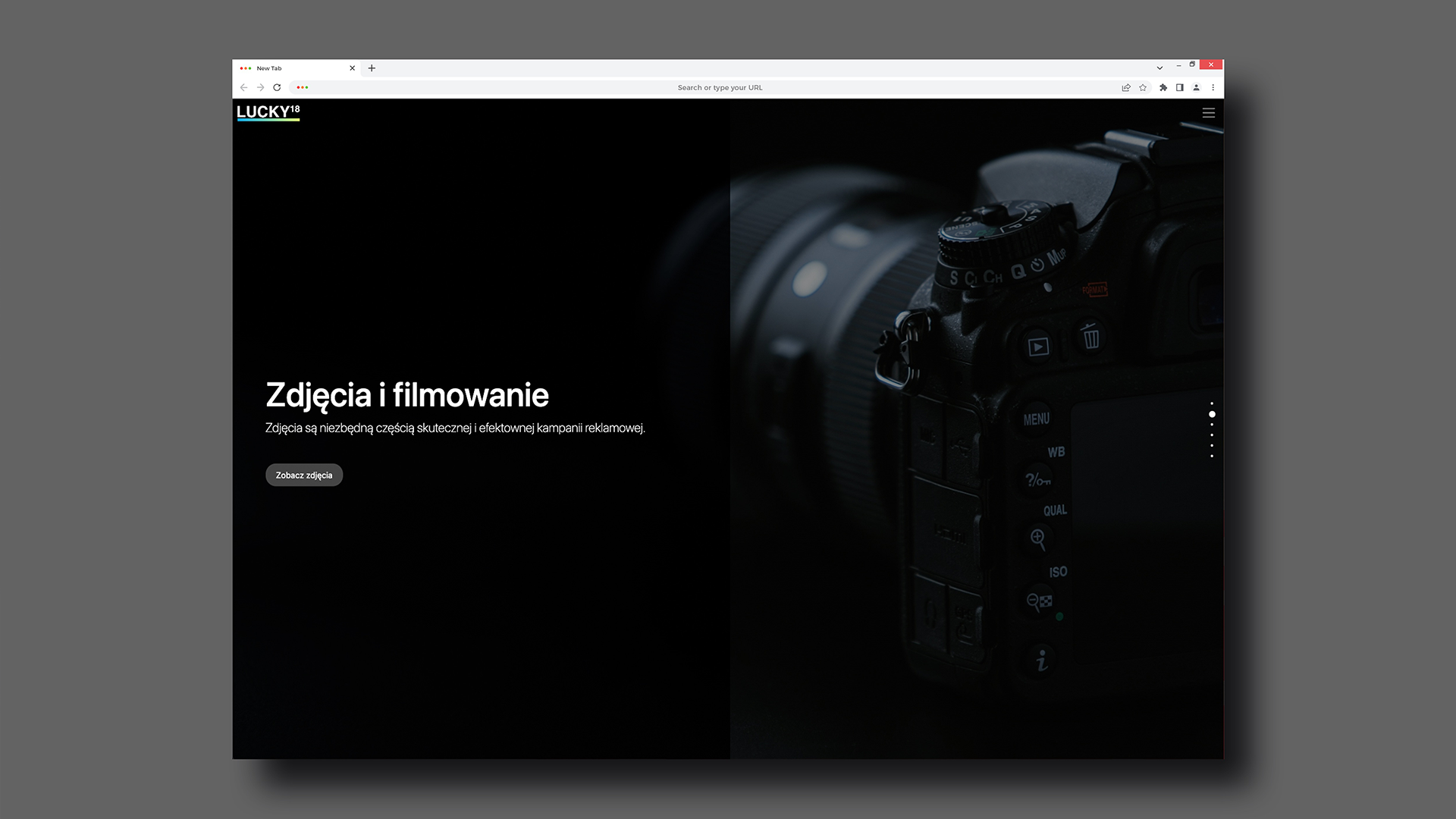
Task: Close the New Tab tab
Action: pos(352,68)
